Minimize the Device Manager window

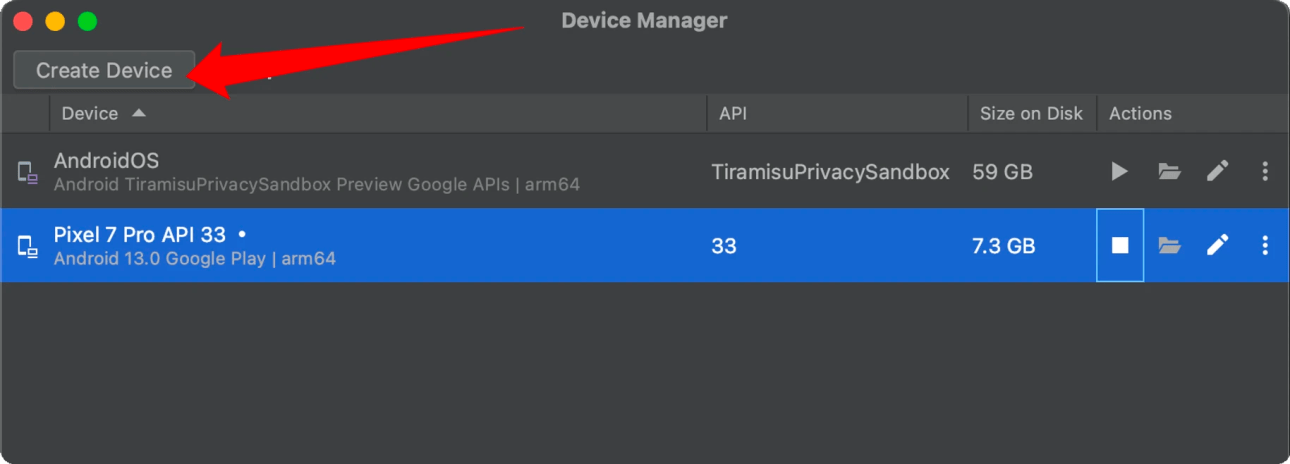[x=55, y=21]
